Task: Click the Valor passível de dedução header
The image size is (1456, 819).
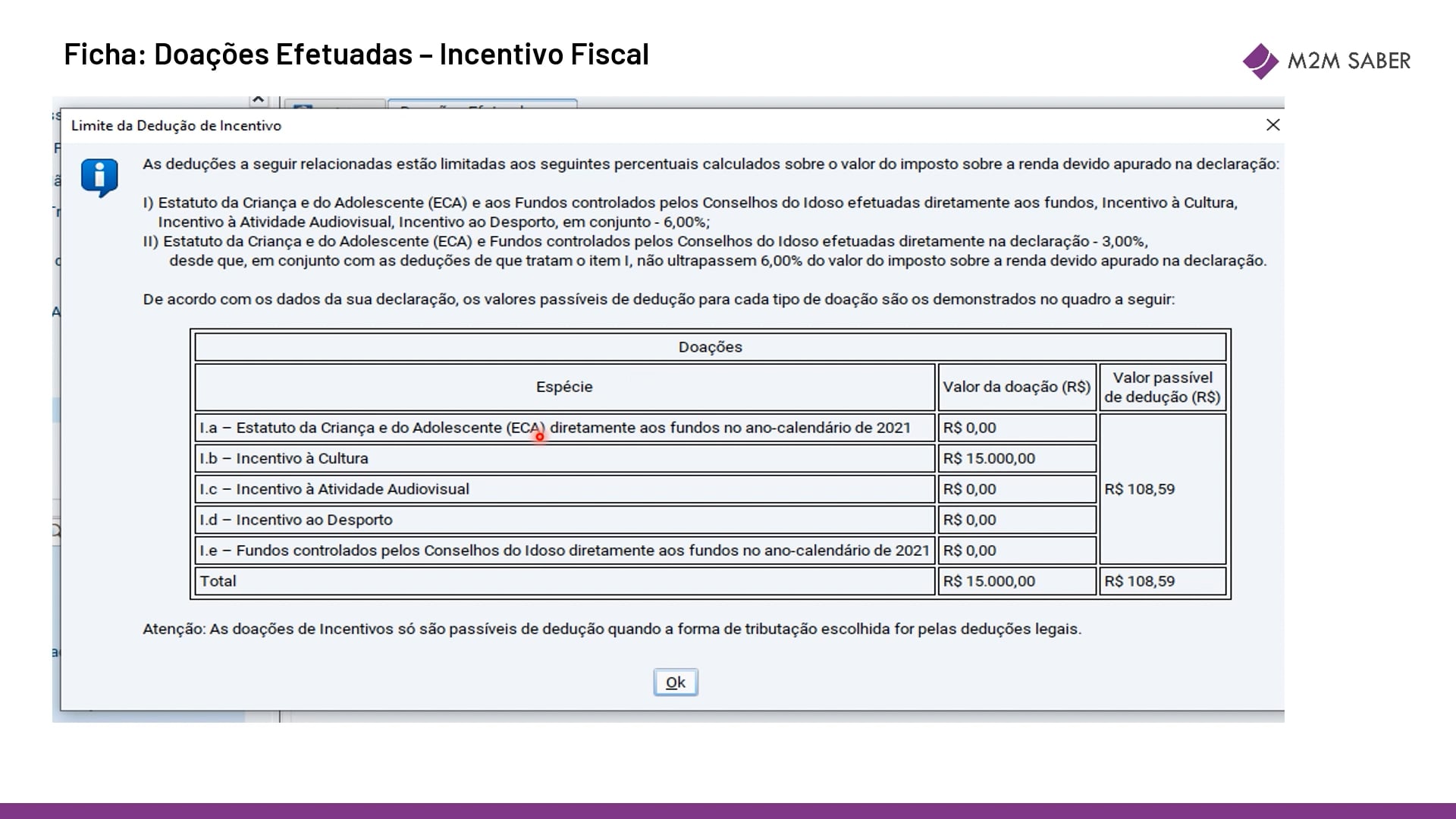Action: tap(1163, 387)
